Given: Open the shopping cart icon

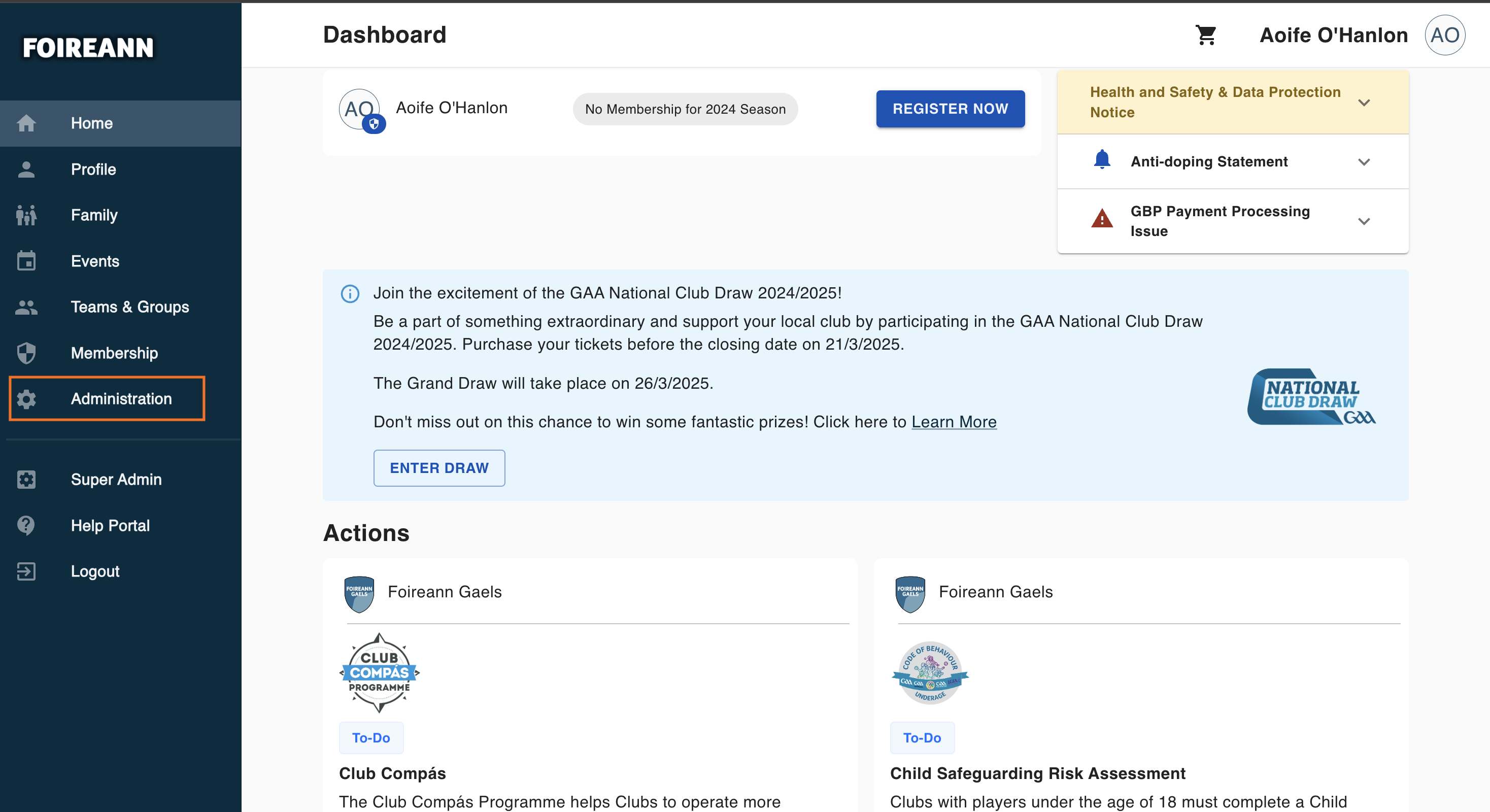Looking at the screenshot, I should click(1206, 35).
